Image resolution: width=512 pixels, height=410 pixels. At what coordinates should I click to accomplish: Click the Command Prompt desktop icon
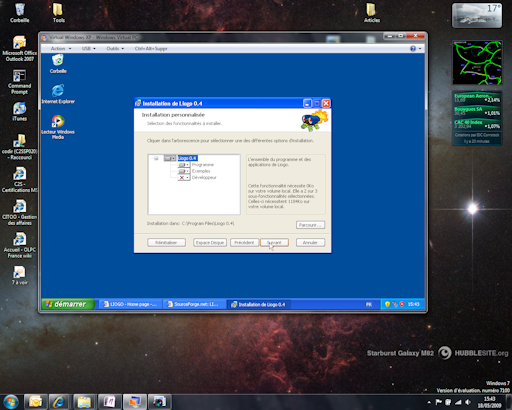20,82
